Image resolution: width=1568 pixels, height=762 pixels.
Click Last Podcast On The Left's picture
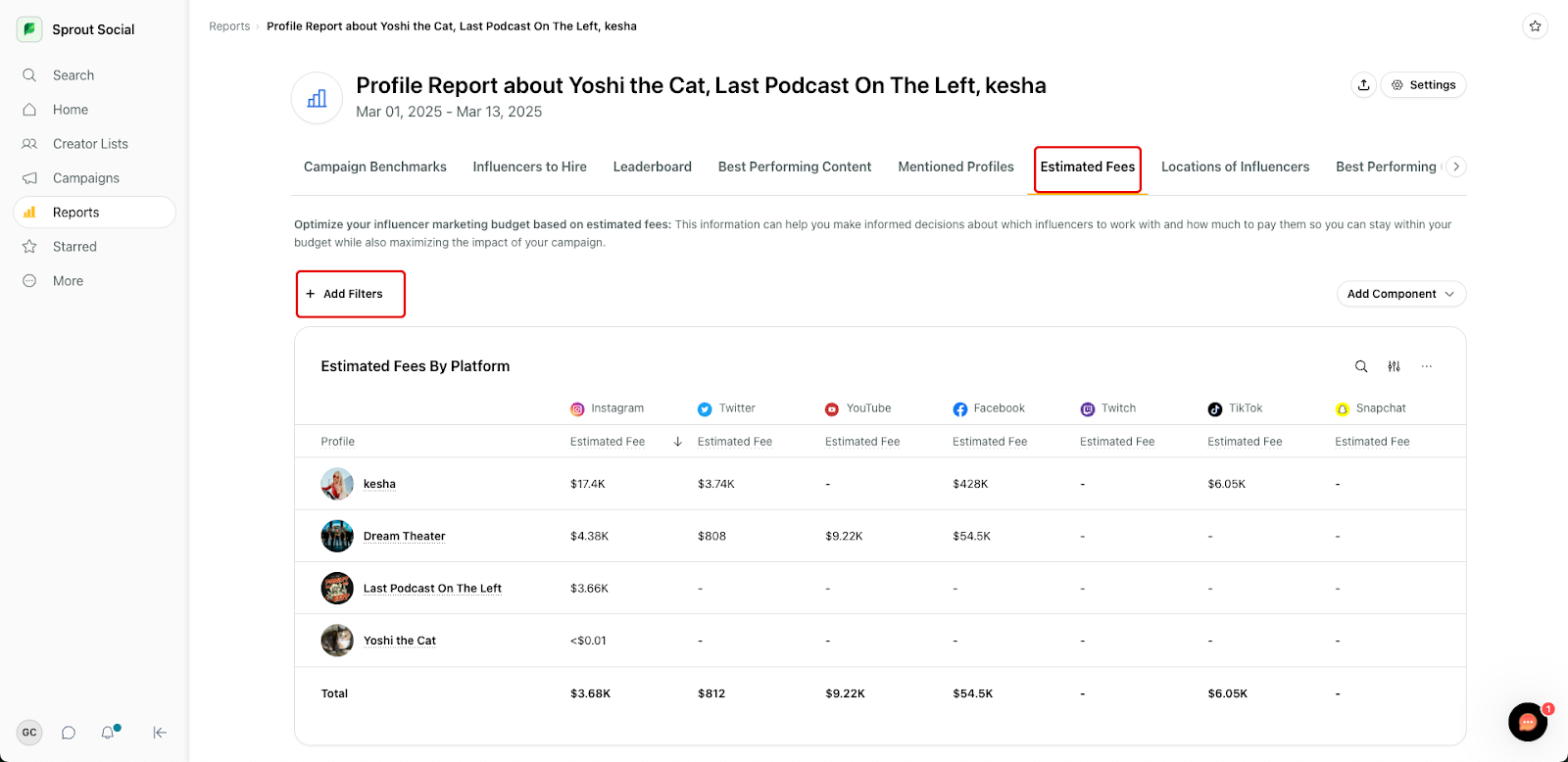[x=337, y=589]
